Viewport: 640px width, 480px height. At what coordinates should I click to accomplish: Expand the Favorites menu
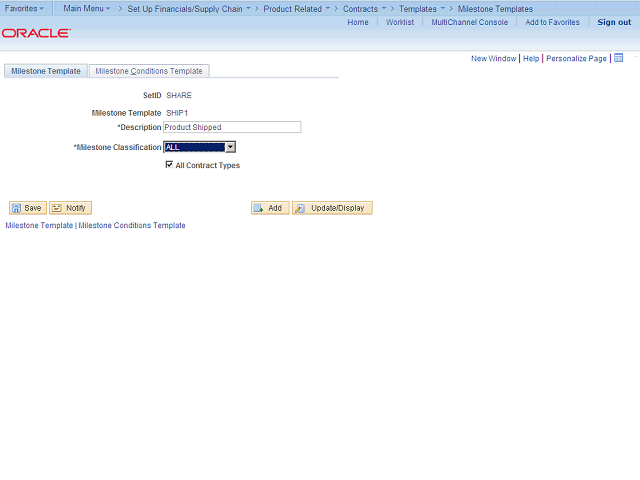pyautogui.click(x=24, y=8)
